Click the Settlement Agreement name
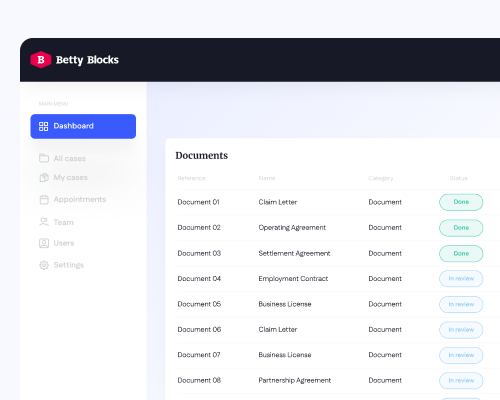The width and height of the screenshot is (500, 400). click(x=294, y=253)
